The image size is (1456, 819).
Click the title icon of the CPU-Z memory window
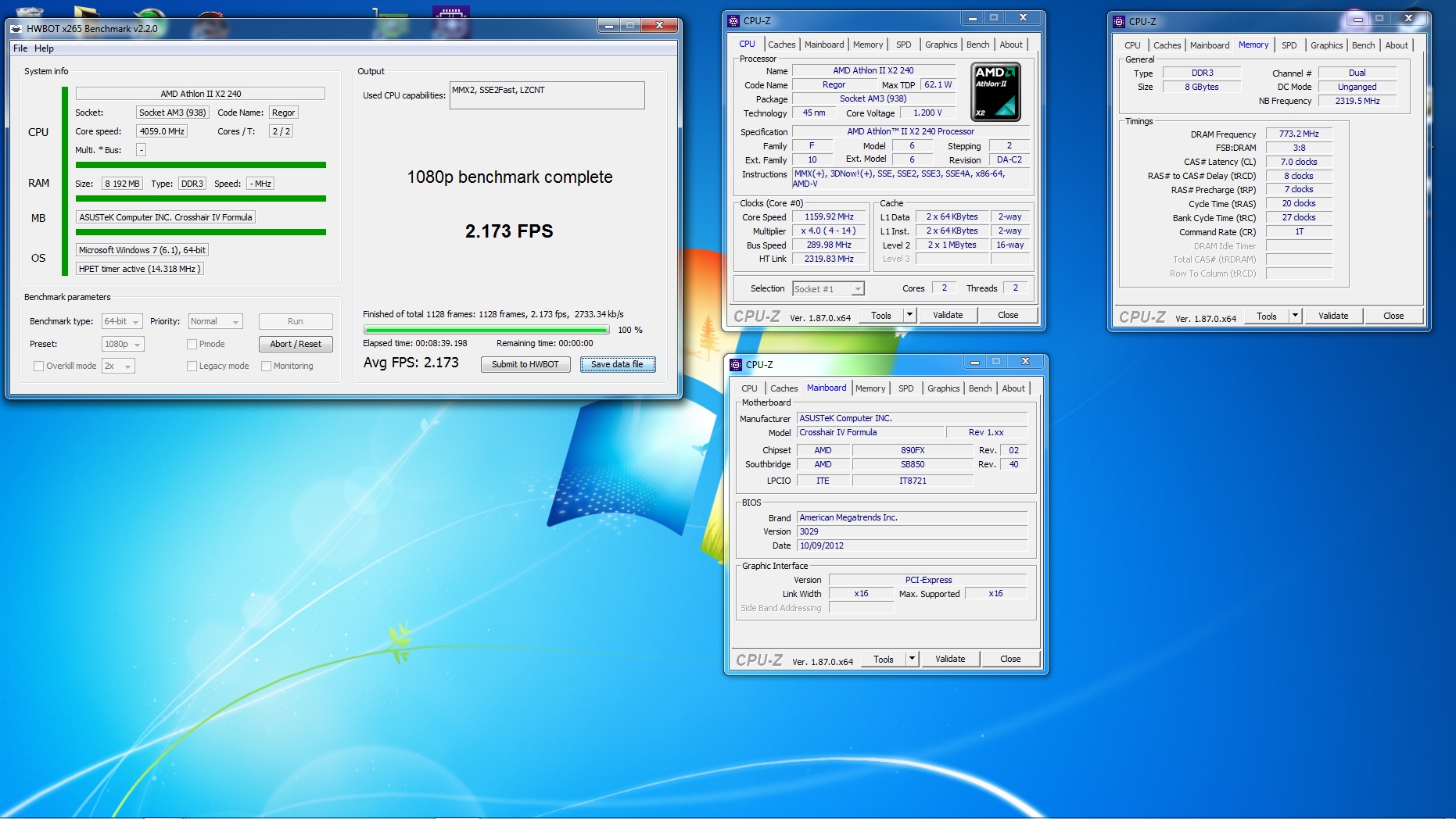point(1119,22)
